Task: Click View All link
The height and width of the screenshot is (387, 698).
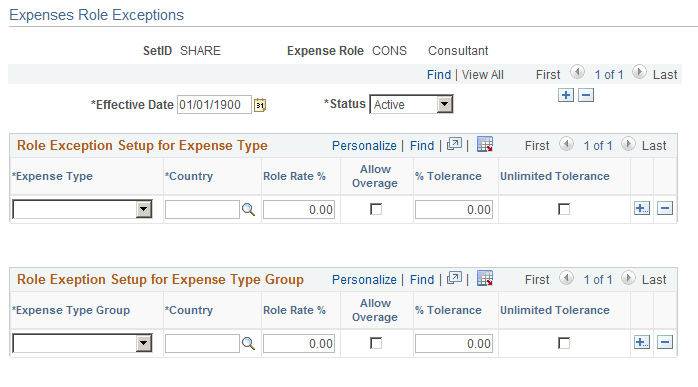Action: pos(483,75)
